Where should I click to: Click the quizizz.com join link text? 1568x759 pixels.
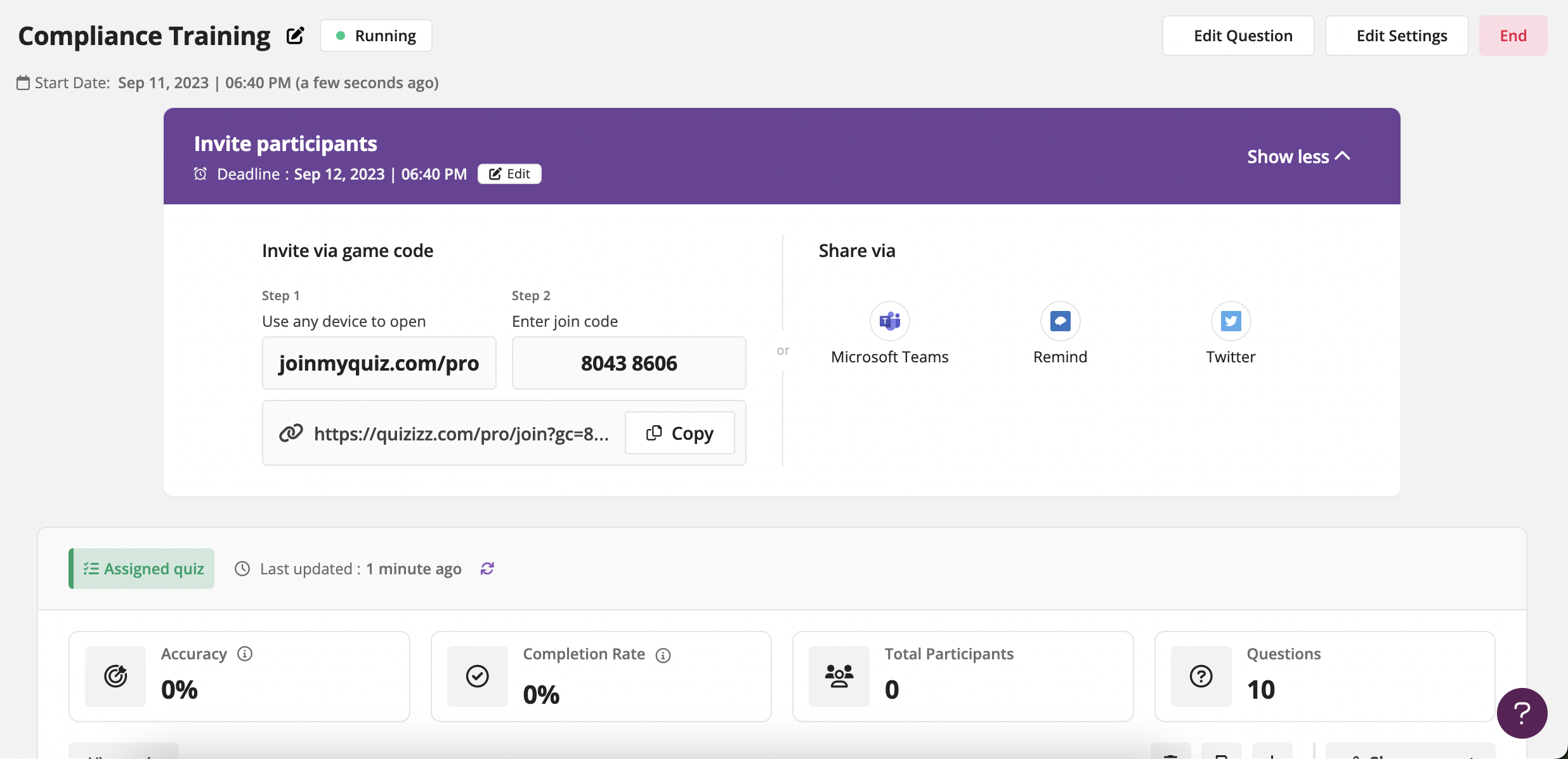[461, 433]
